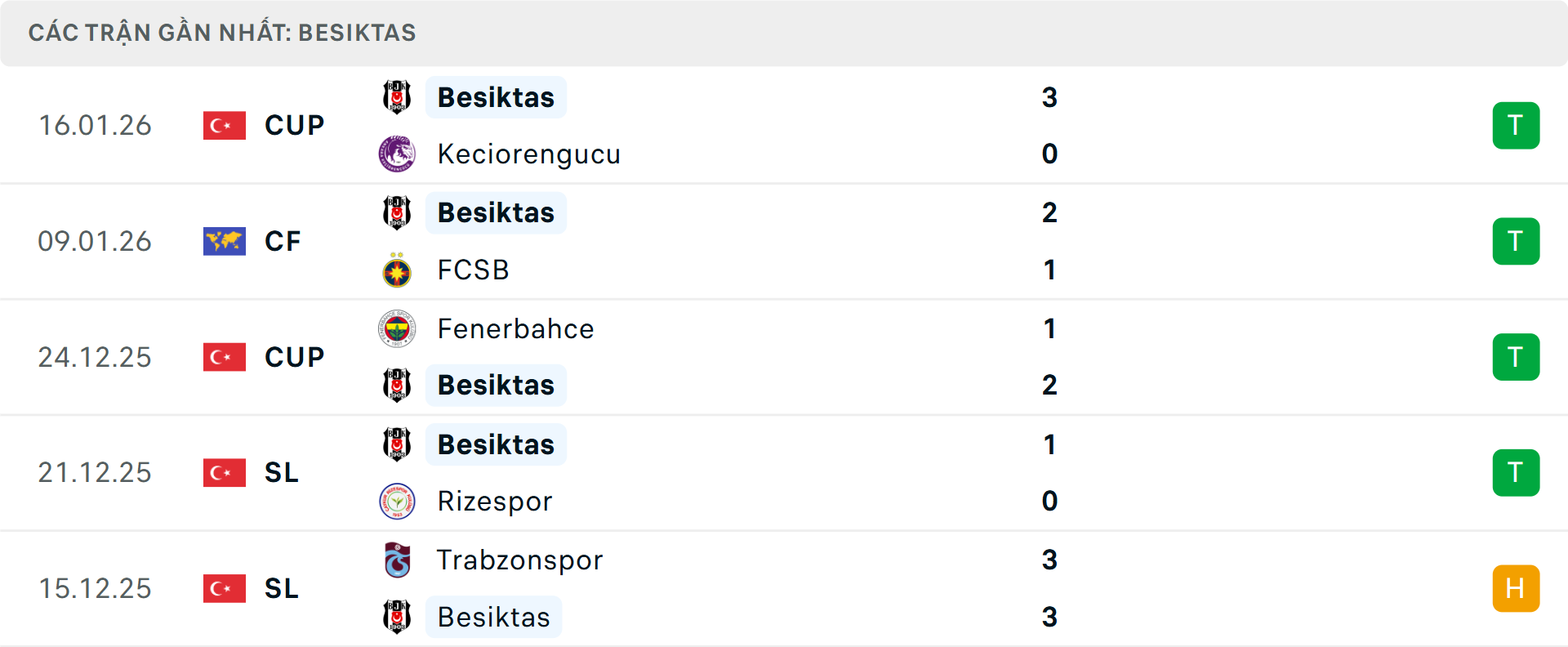Image resolution: width=1568 pixels, height=647 pixels.
Task: Toggle the T badge for the Rizespor win
Action: (x=1517, y=472)
